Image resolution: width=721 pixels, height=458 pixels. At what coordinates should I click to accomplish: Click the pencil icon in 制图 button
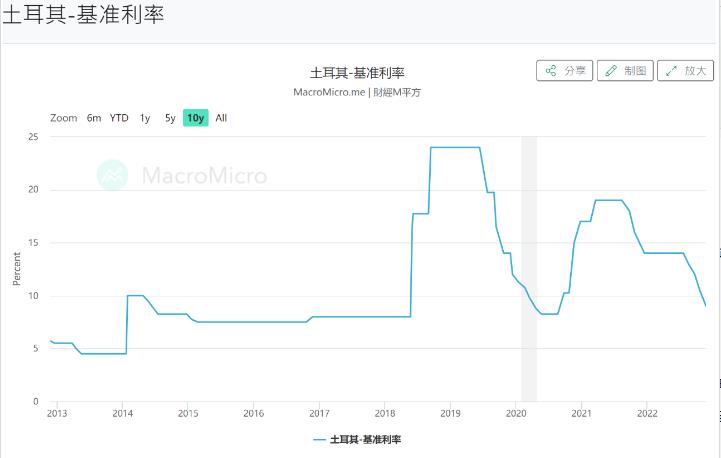[611, 71]
